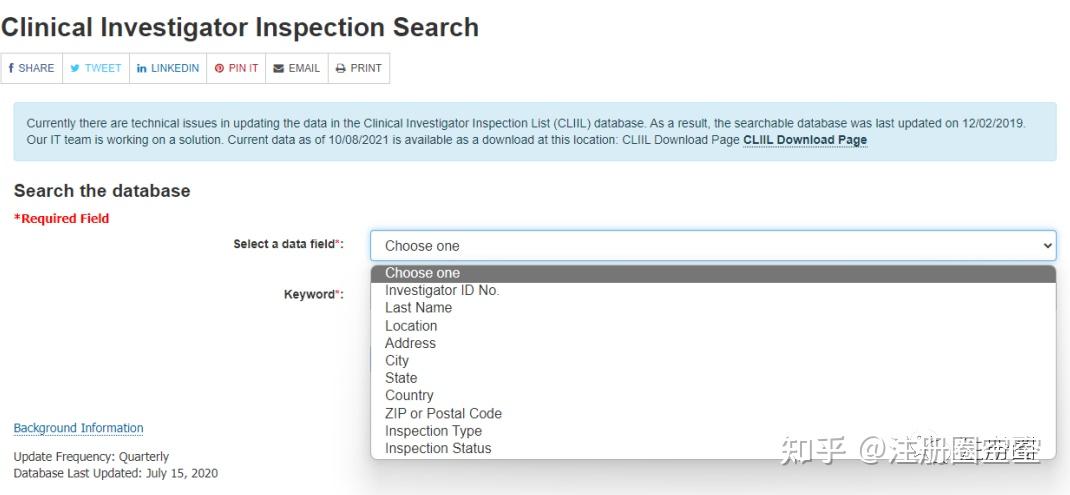
Task: Pick 'State' from the dropdown list
Action: click(x=401, y=378)
